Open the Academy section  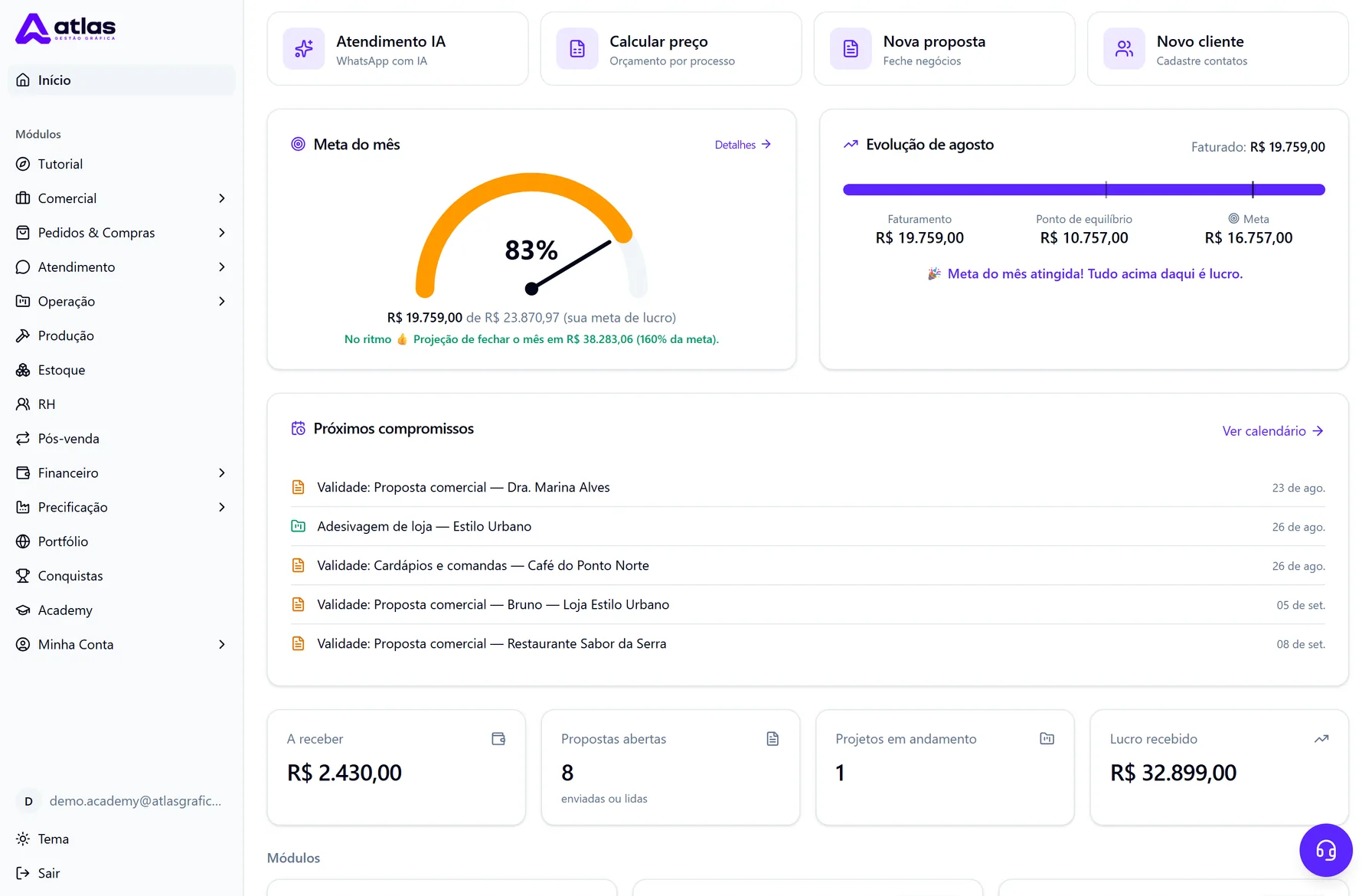pos(122,610)
